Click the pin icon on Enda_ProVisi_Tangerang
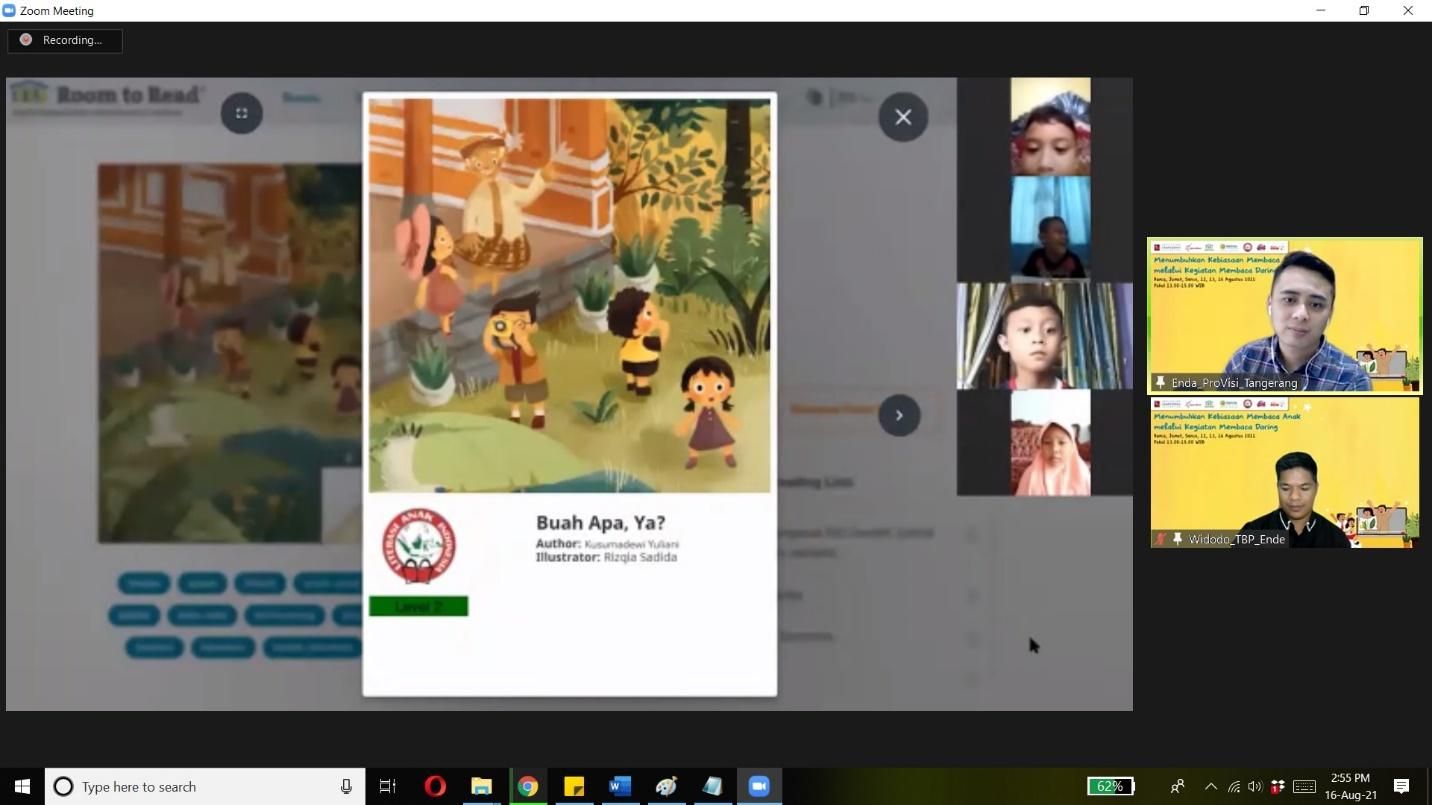 click(x=1161, y=382)
